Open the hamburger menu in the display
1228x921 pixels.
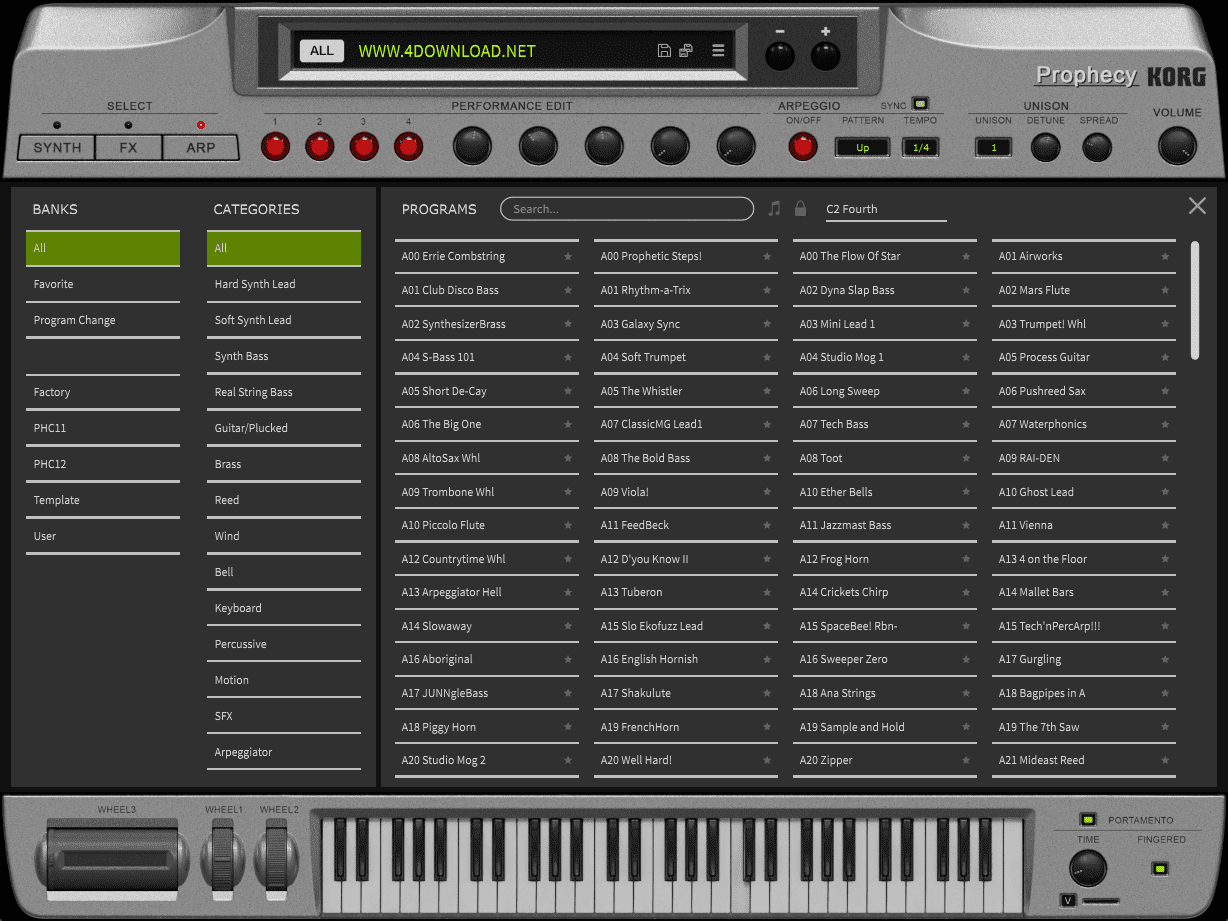pyautogui.click(x=718, y=51)
